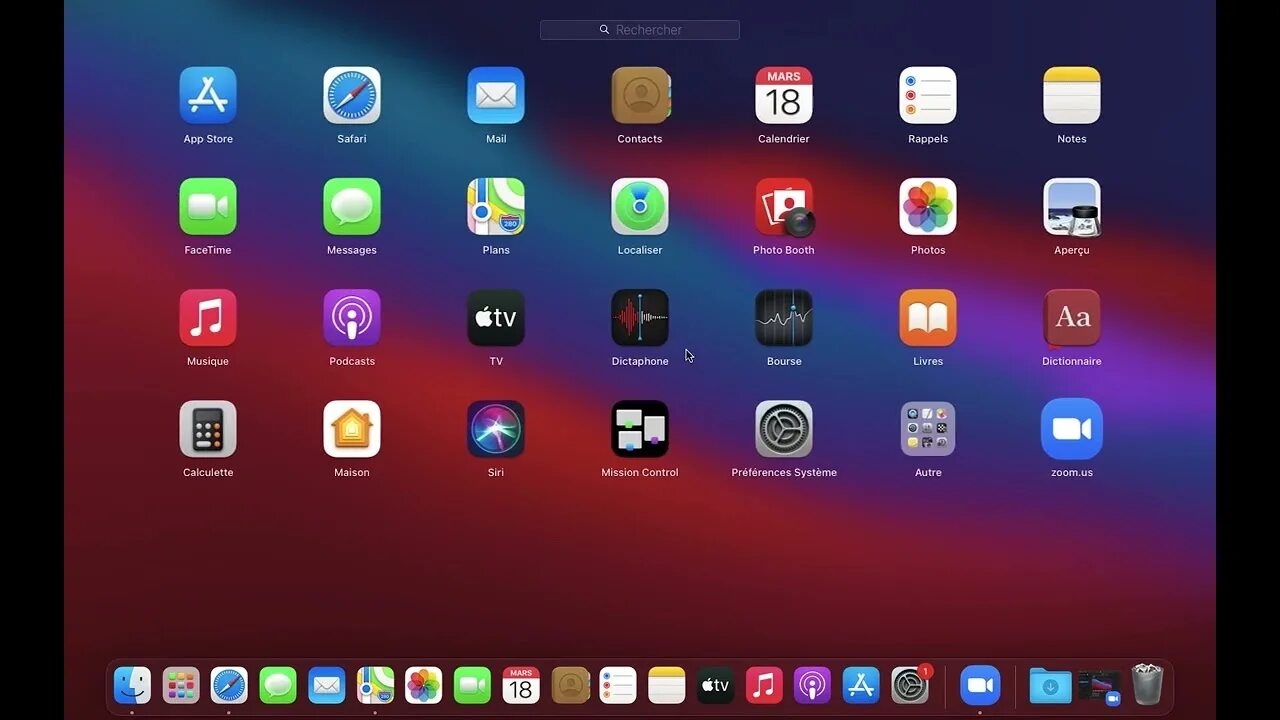Image resolution: width=1280 pixels, height=720 pixels.
Task: Launch the Livres app
Action: pyautogui.click(x=928, y=318)
